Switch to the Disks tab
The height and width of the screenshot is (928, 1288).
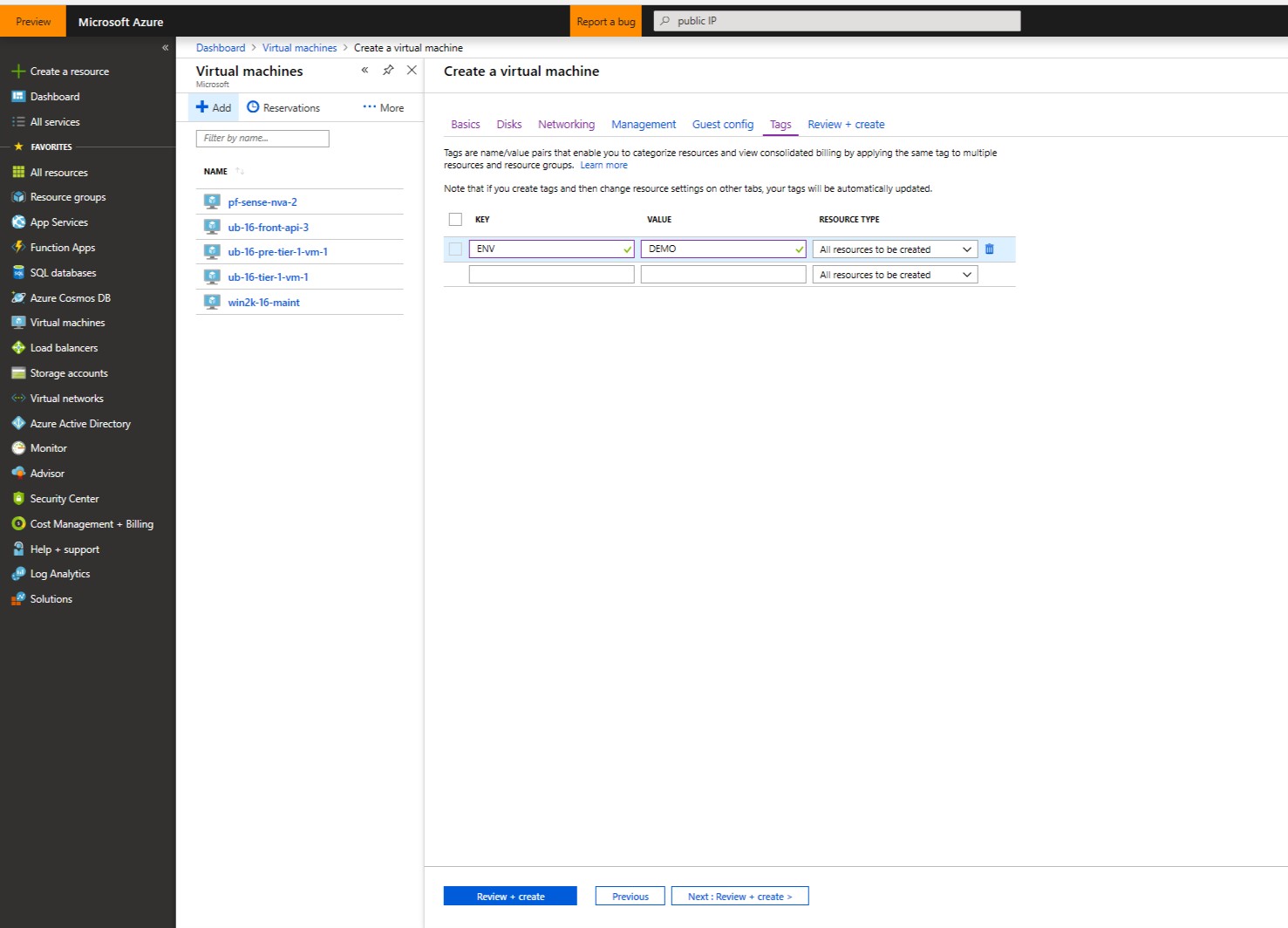tap(509, 125)
